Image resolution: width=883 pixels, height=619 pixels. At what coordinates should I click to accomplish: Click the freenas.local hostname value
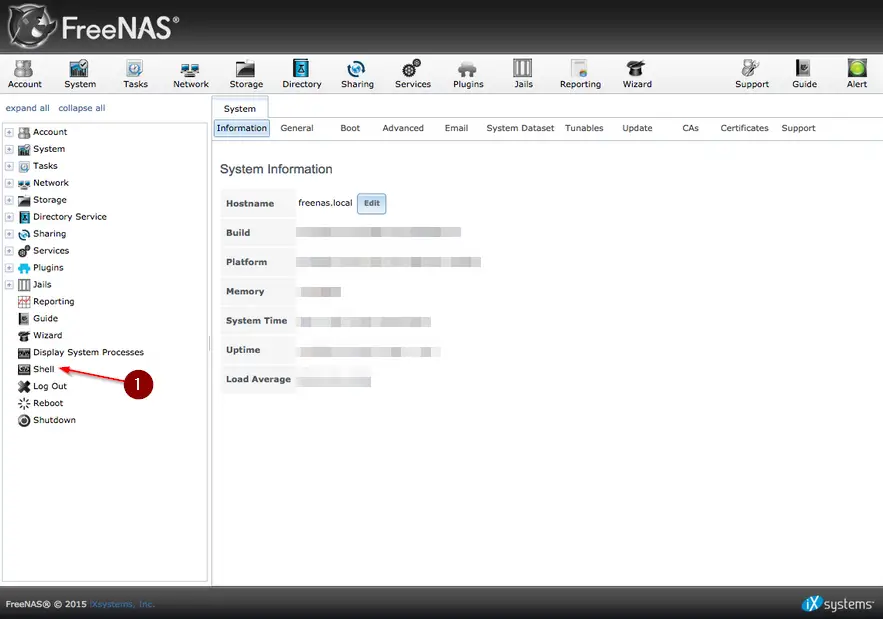(325, 203)
